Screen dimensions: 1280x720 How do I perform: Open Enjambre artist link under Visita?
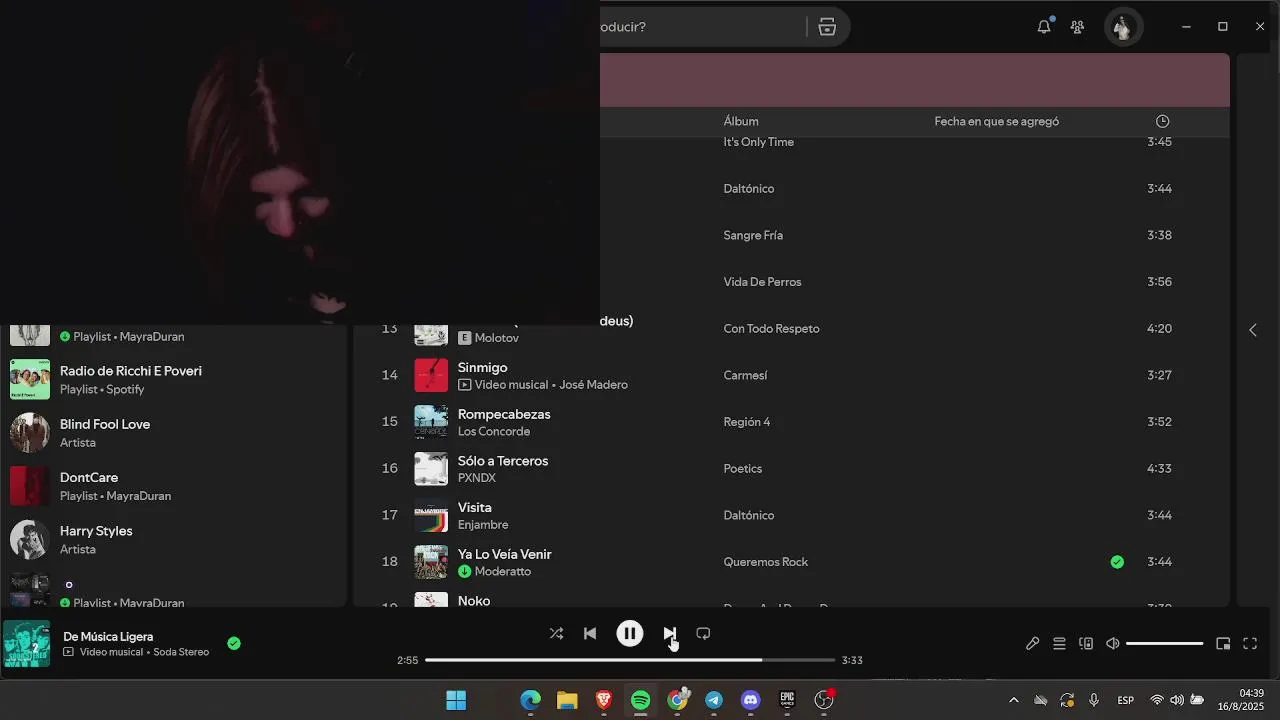click(x=483, y=525)
